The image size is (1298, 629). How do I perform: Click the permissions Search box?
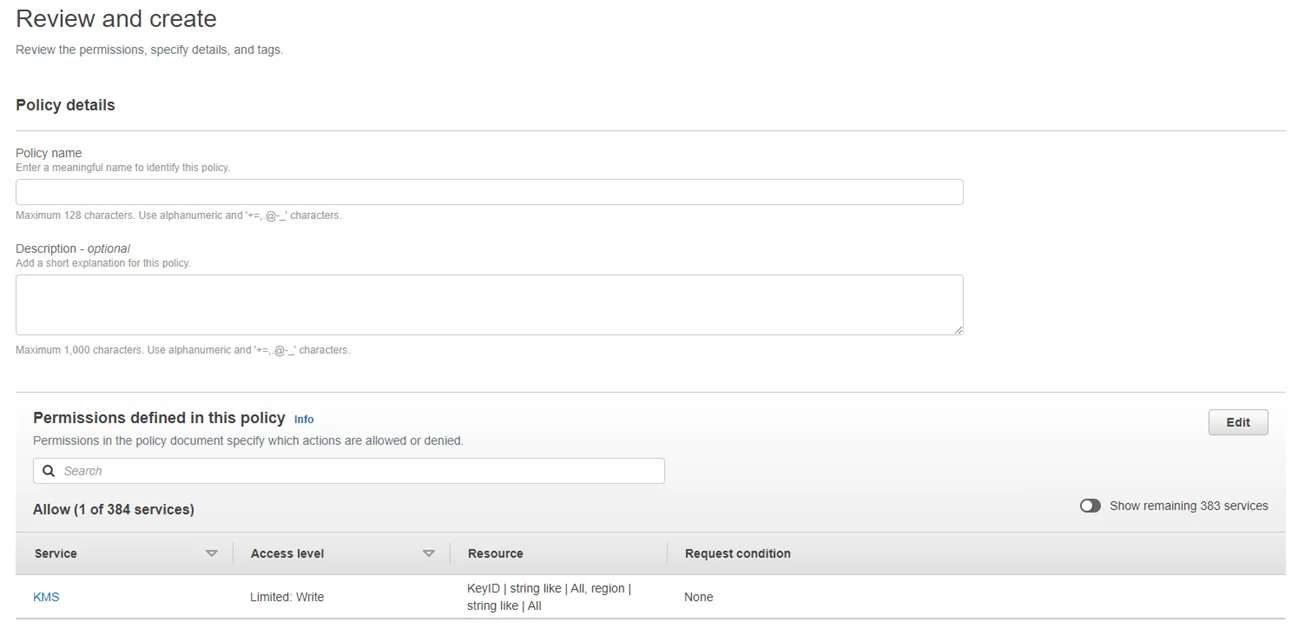coord(349,471)
